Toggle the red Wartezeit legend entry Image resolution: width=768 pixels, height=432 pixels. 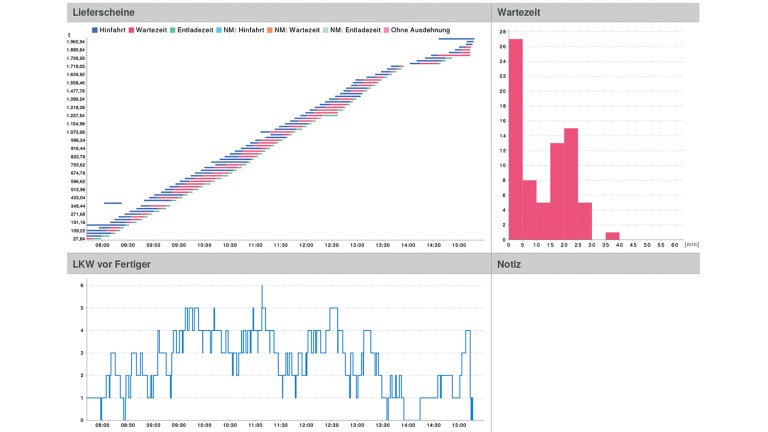point(148,30)
